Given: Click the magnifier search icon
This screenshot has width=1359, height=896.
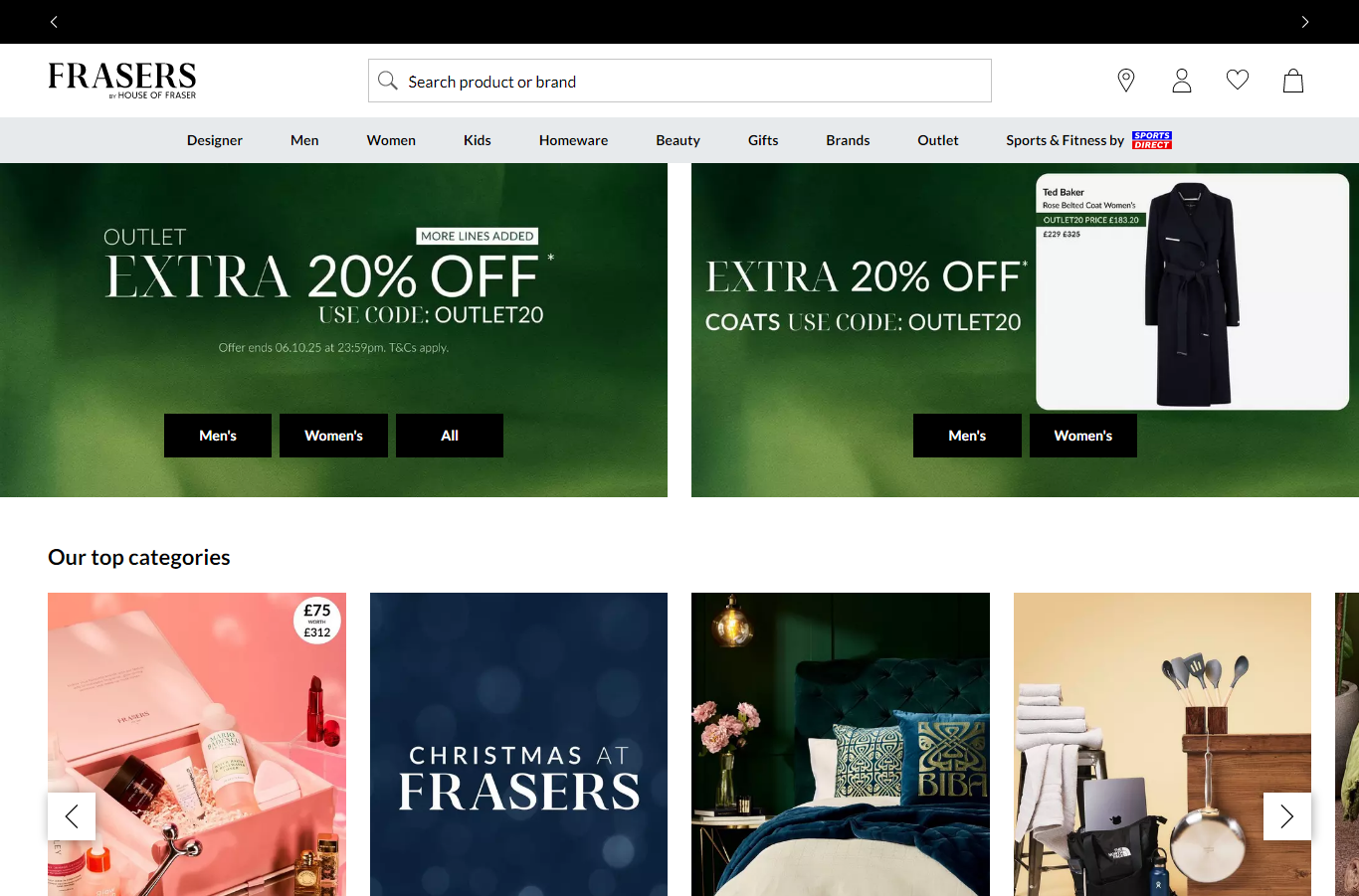Looking at the screenshot, I should tap(388, 81).
